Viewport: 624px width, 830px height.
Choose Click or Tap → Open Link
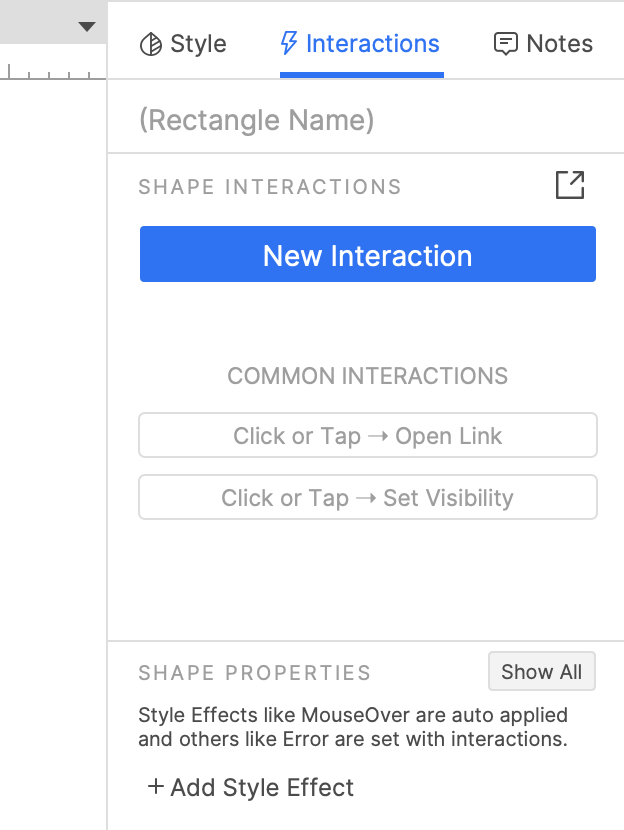point(367,436)
